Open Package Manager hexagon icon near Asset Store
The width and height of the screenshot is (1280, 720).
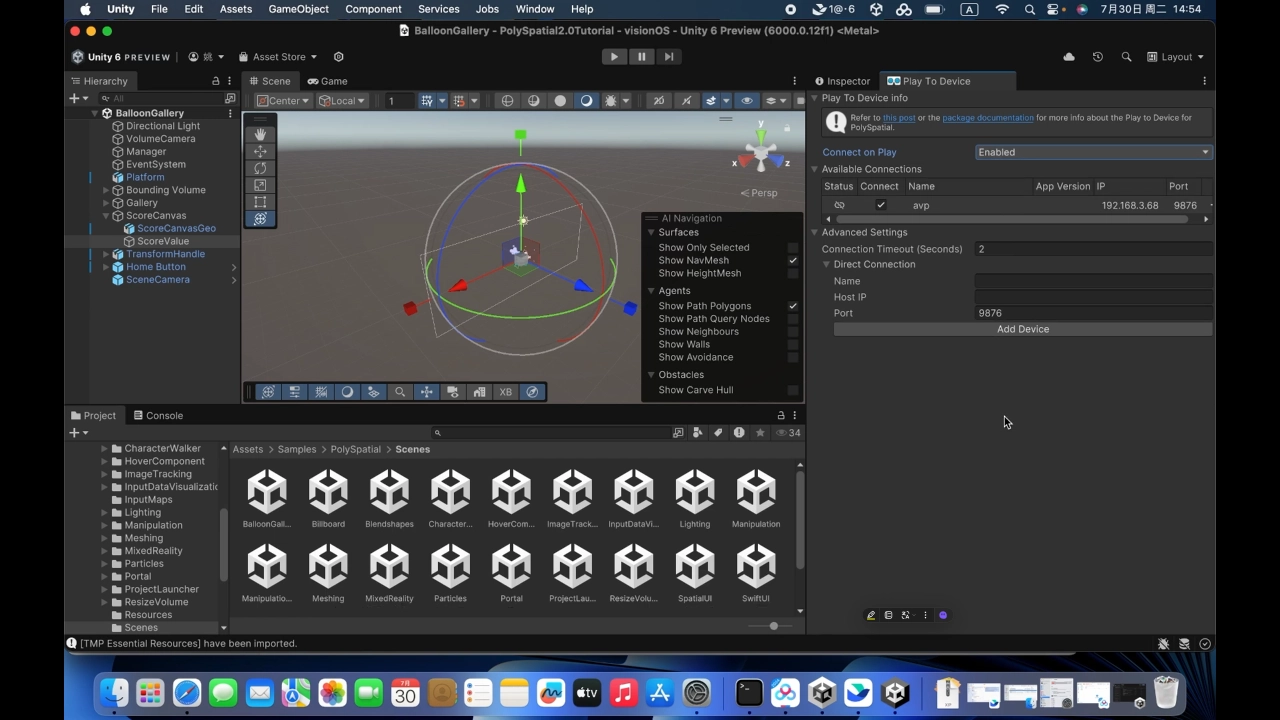point(338,57)
